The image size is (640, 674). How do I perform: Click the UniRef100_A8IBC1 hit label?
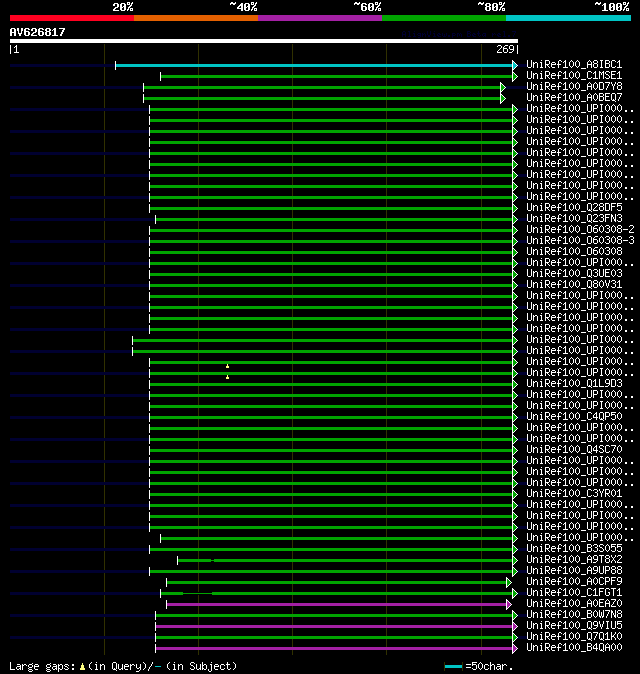[x=574, y=64]
